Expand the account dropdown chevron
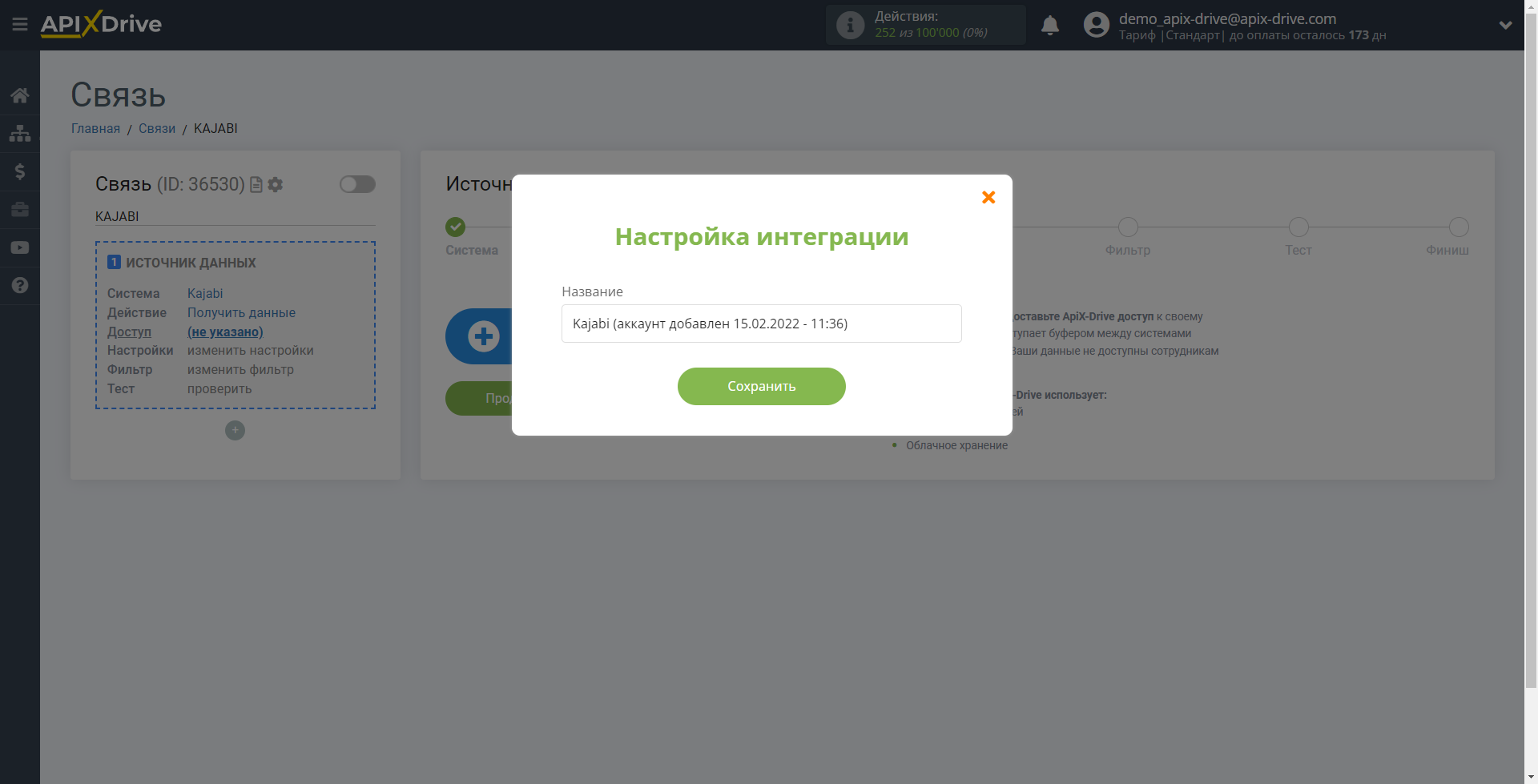 pyautogui.click(x=1505, y=25)
